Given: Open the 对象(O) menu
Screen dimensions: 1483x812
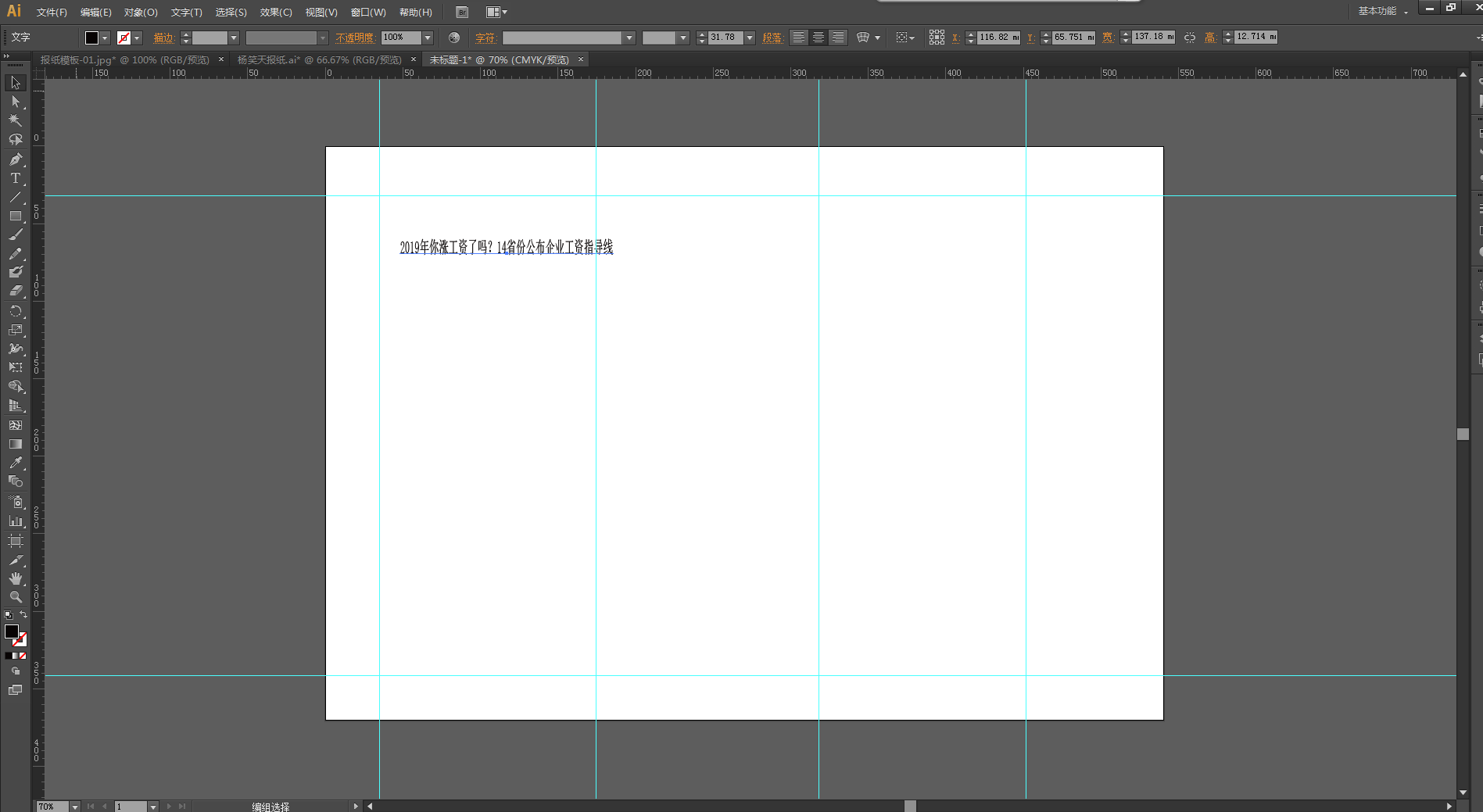Looking at the screenshot, I should 141,13.
